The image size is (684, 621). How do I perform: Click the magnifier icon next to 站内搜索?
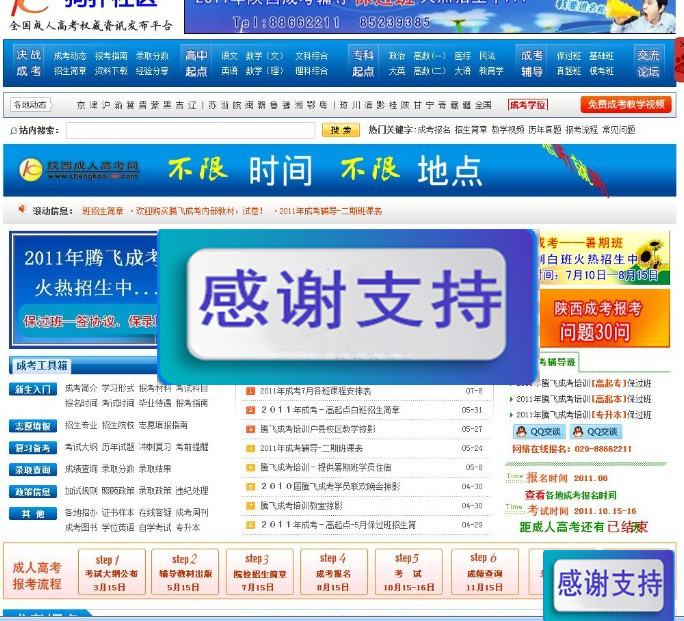pyautogui.click(x=14, y=130)
